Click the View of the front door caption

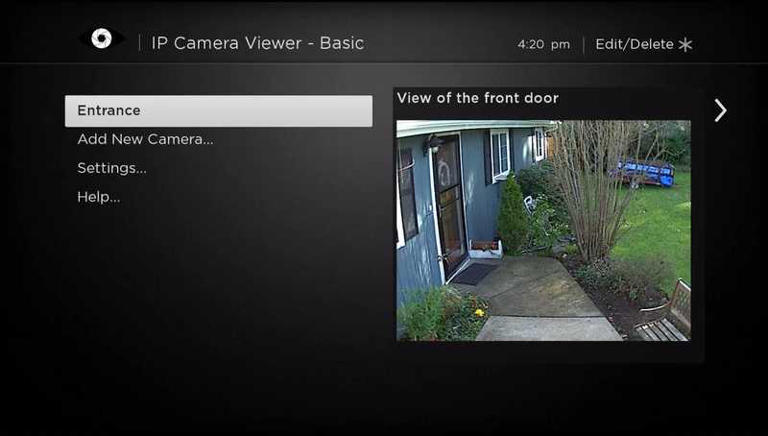[x=478, y=98]
